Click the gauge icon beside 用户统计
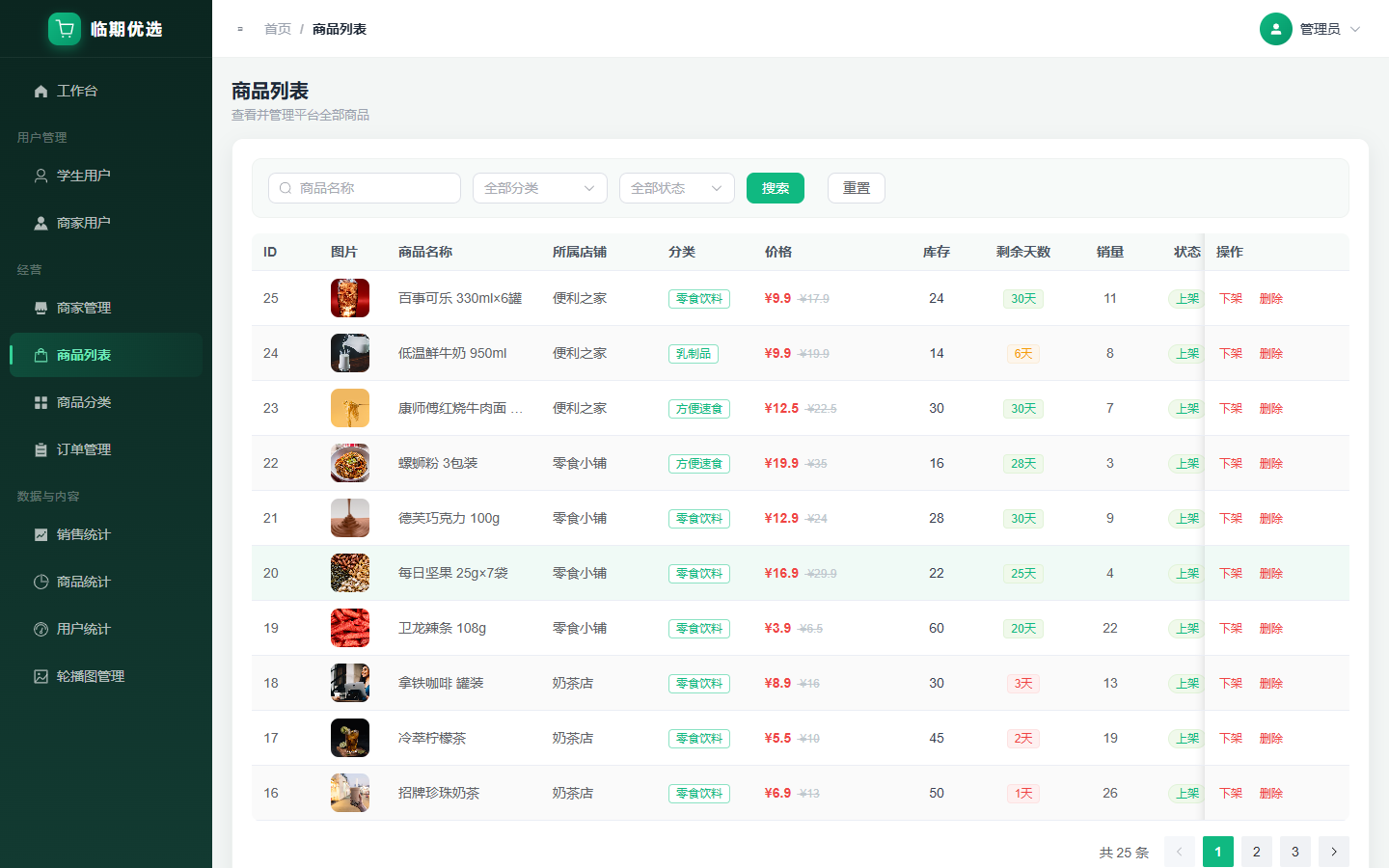The image size is (1389, 868). pos(41,629)
